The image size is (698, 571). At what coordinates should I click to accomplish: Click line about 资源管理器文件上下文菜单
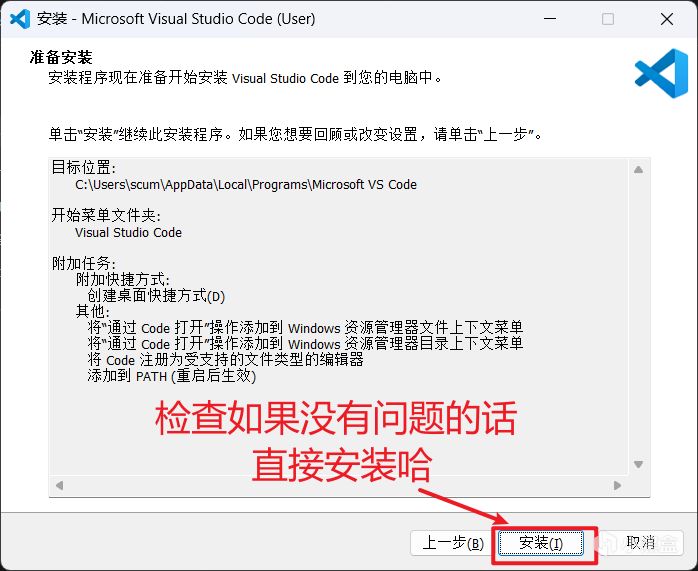(305, 328)
